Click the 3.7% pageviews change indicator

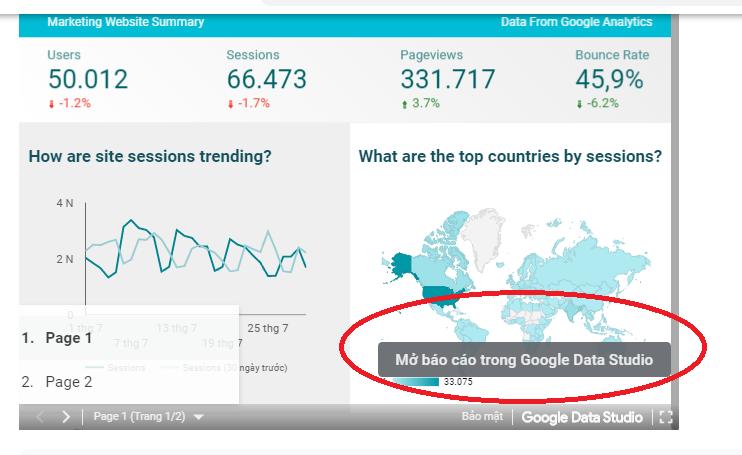pyautogui.click(x=420, y=103)
